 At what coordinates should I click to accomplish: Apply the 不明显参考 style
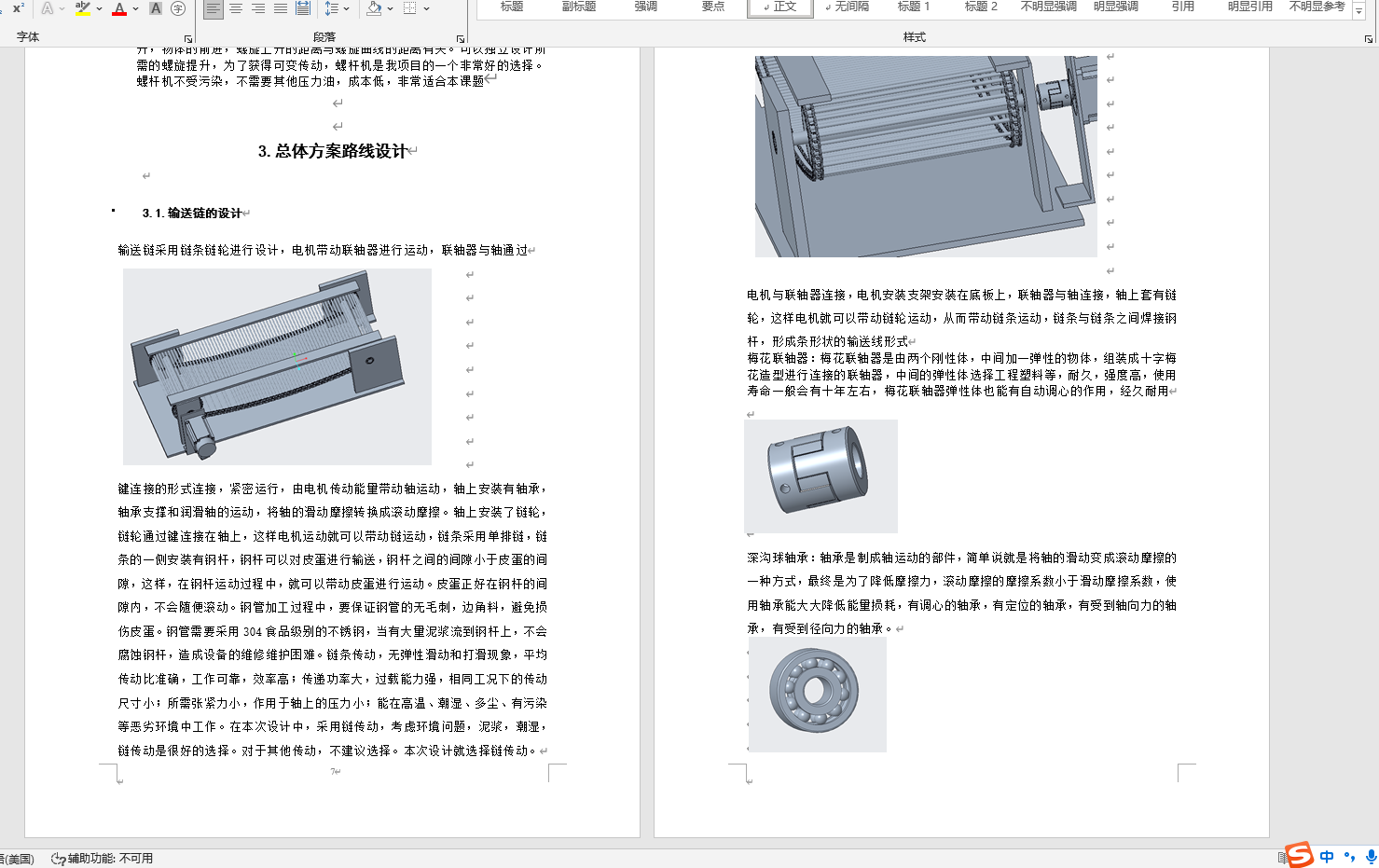tap(1317, 7)
